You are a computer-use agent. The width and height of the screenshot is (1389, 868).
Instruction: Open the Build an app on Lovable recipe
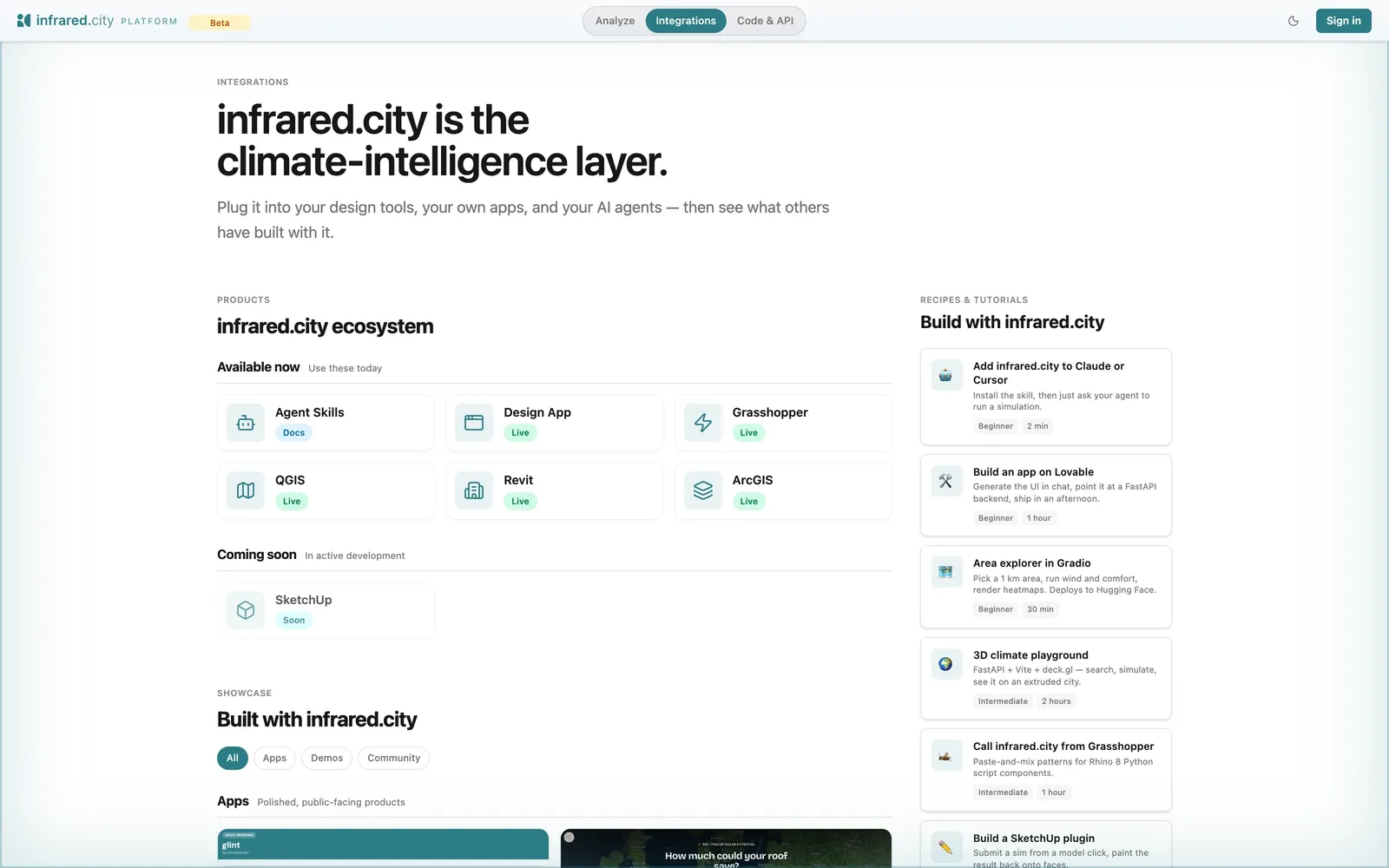click(1045, 495)
